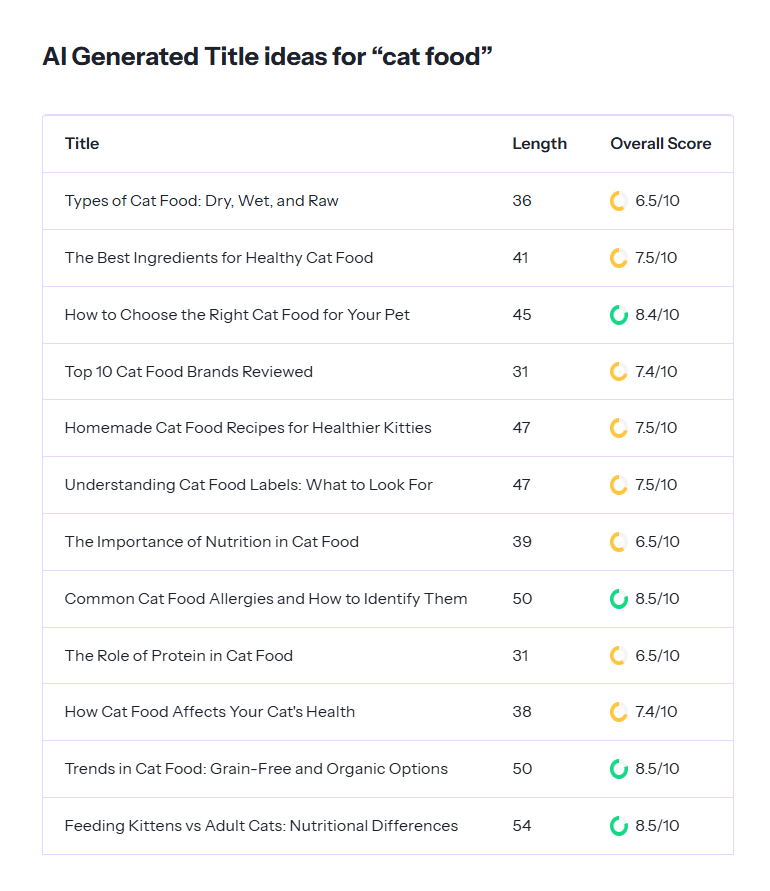Click green score ring for Grain-Free Trends row
The width and height of the screenshot is (770, 891).
click(619, 769)
